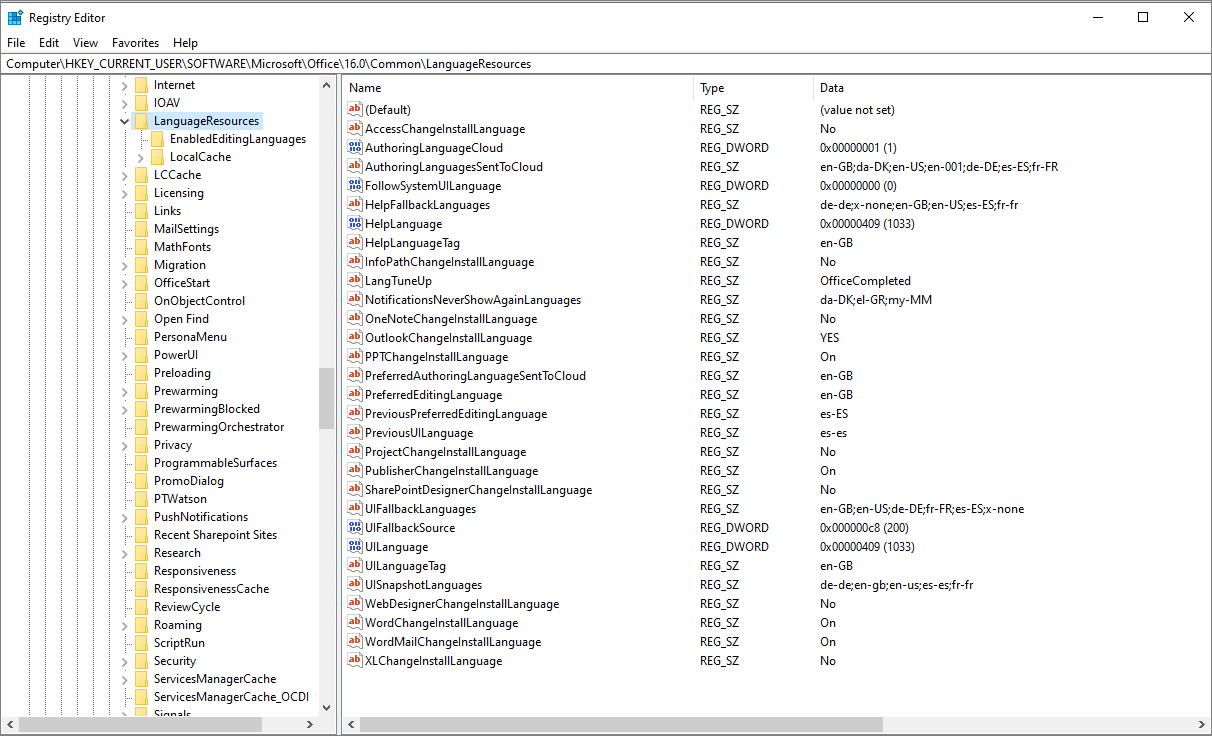This screenshot has width=1212, height=736.
Task: Click the folder icon of EnabledEditingLanguages
Action: pos(157,139)
